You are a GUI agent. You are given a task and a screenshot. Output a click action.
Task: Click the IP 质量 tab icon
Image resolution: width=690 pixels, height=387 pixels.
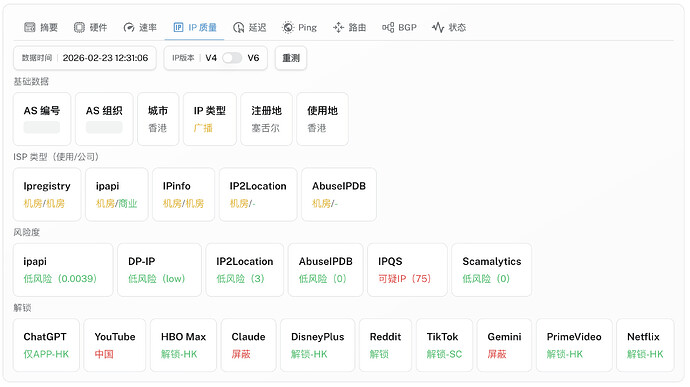178,27
